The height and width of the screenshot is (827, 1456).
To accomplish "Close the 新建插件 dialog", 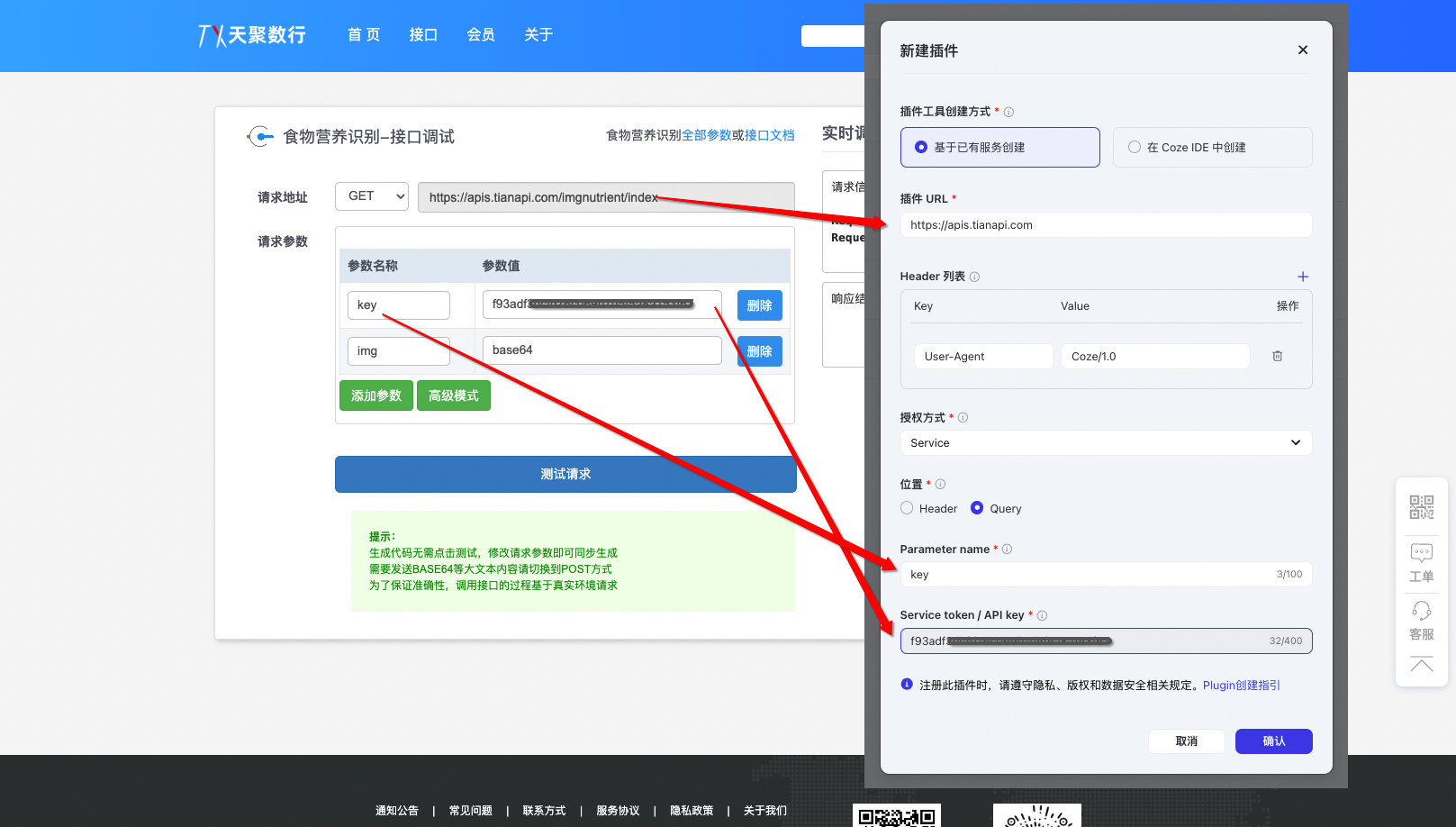I will coord(1302,50).
